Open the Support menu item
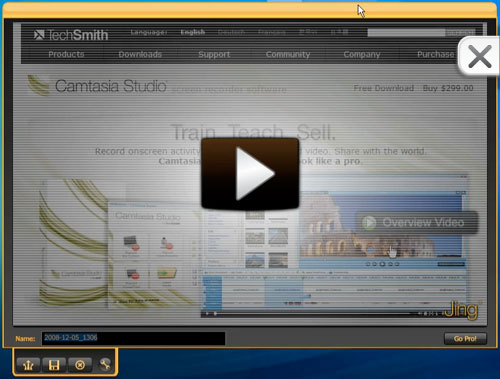Image resolution: width=500 pixels, height=379 pixels. pos(214,54)
